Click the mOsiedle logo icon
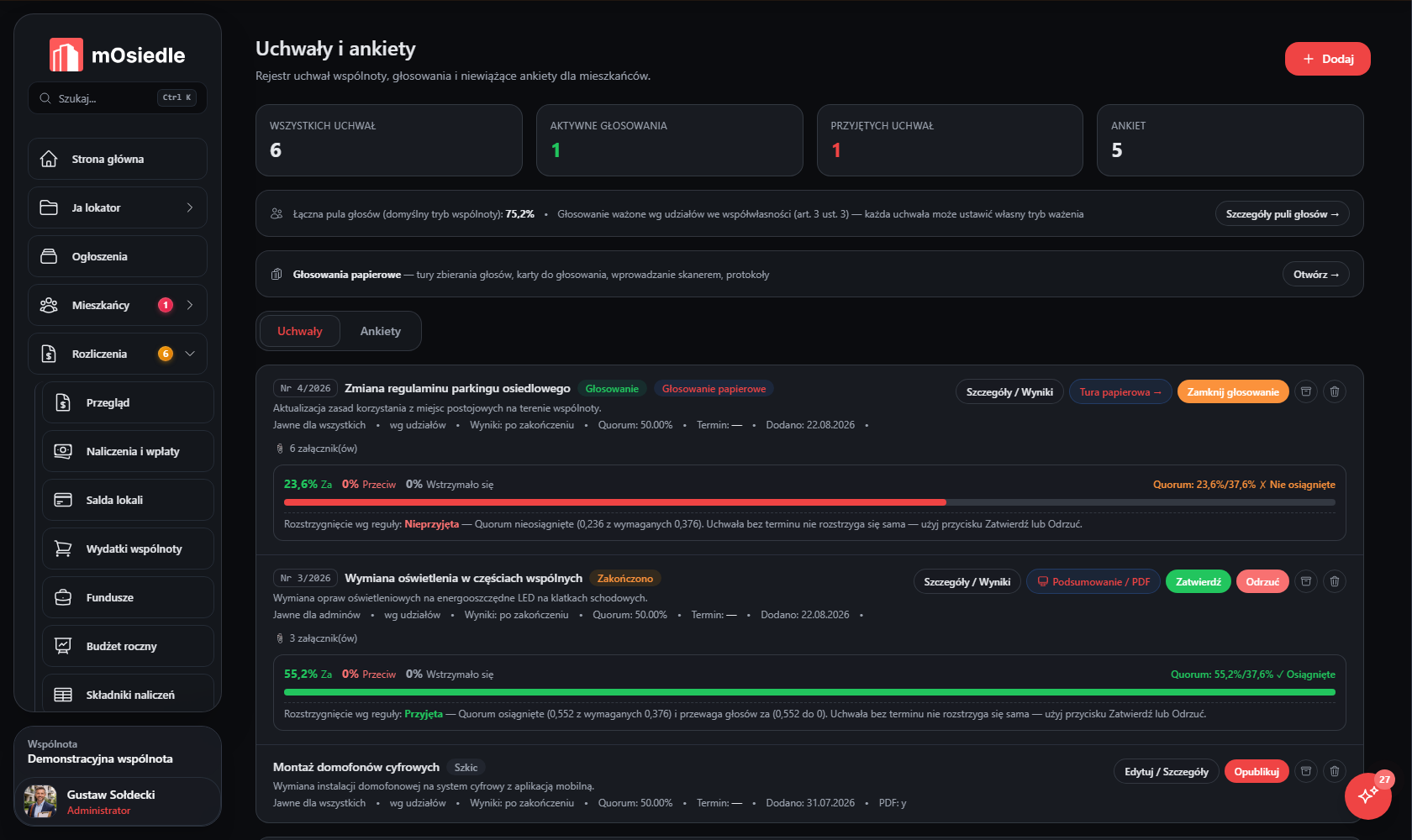The width and height of the screenshot is (1412, 840). [66, 55]
